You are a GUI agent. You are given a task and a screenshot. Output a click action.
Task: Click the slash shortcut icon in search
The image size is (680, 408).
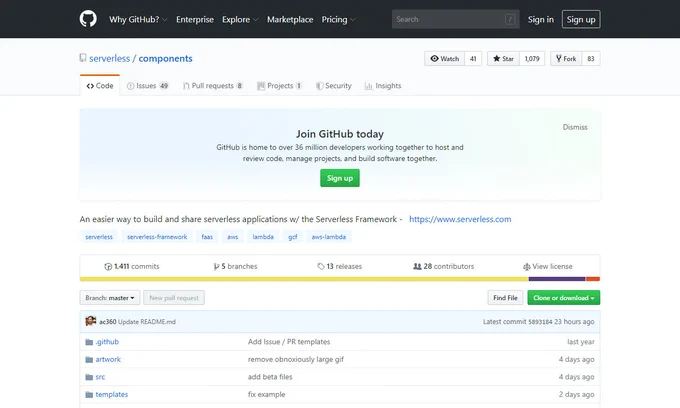coord(510,19)
